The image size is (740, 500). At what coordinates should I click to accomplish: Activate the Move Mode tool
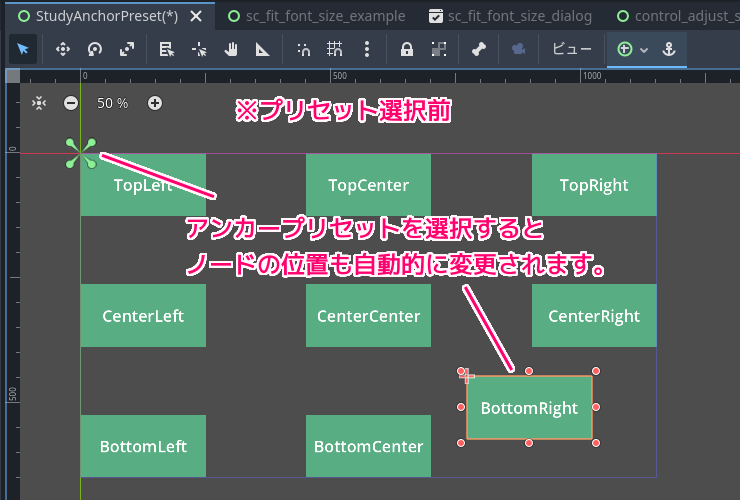point(63,49)
